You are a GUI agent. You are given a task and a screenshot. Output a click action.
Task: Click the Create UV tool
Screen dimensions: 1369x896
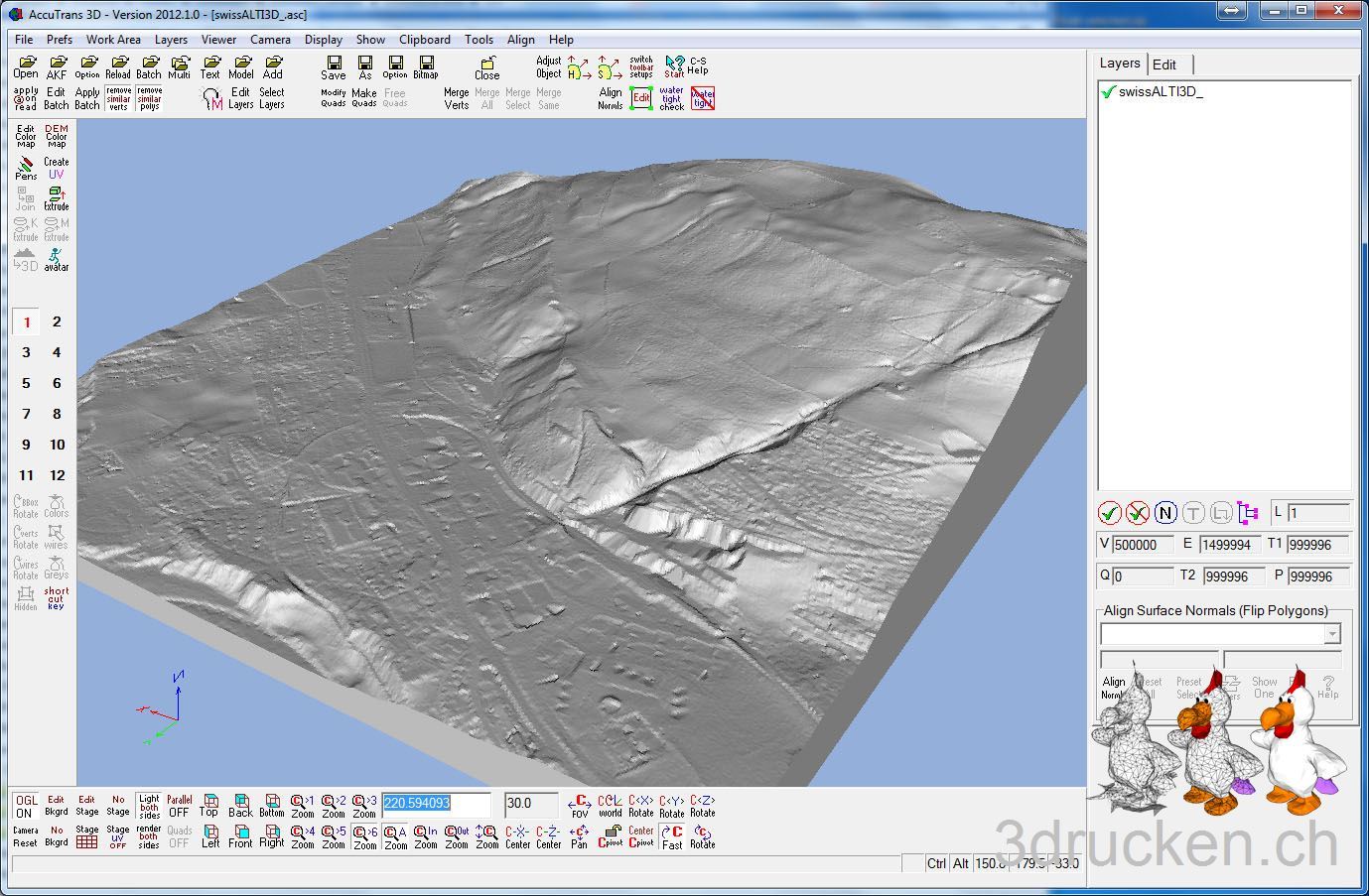coord(57,168)
